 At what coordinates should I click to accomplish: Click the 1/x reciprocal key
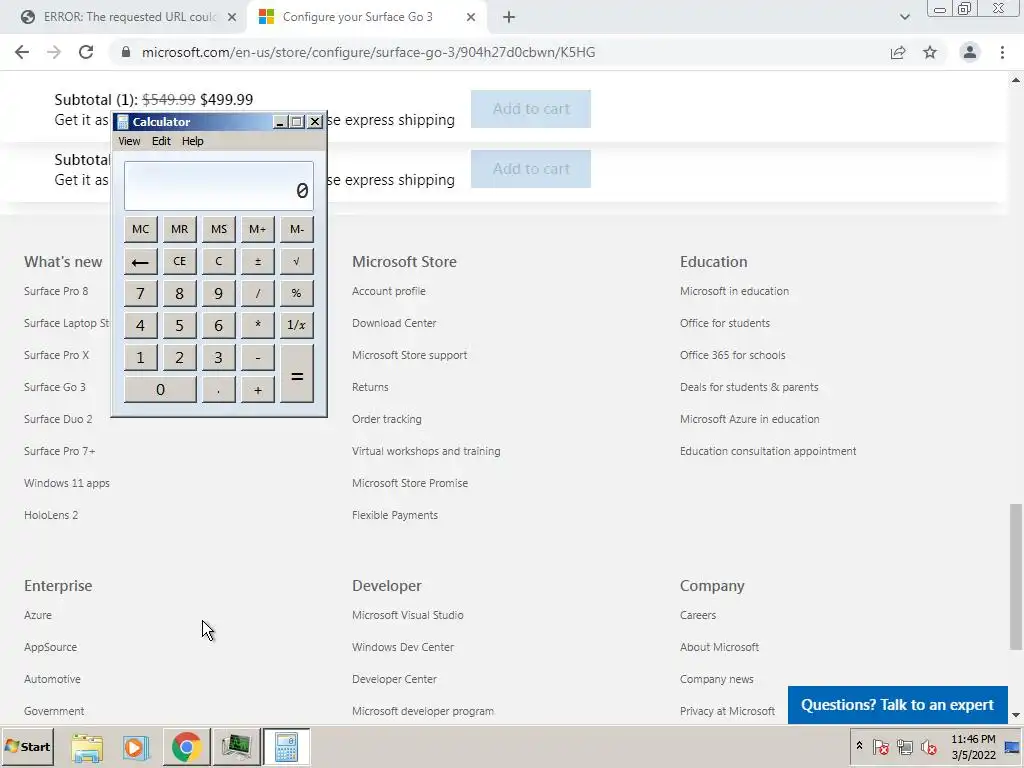click(297, 325)
